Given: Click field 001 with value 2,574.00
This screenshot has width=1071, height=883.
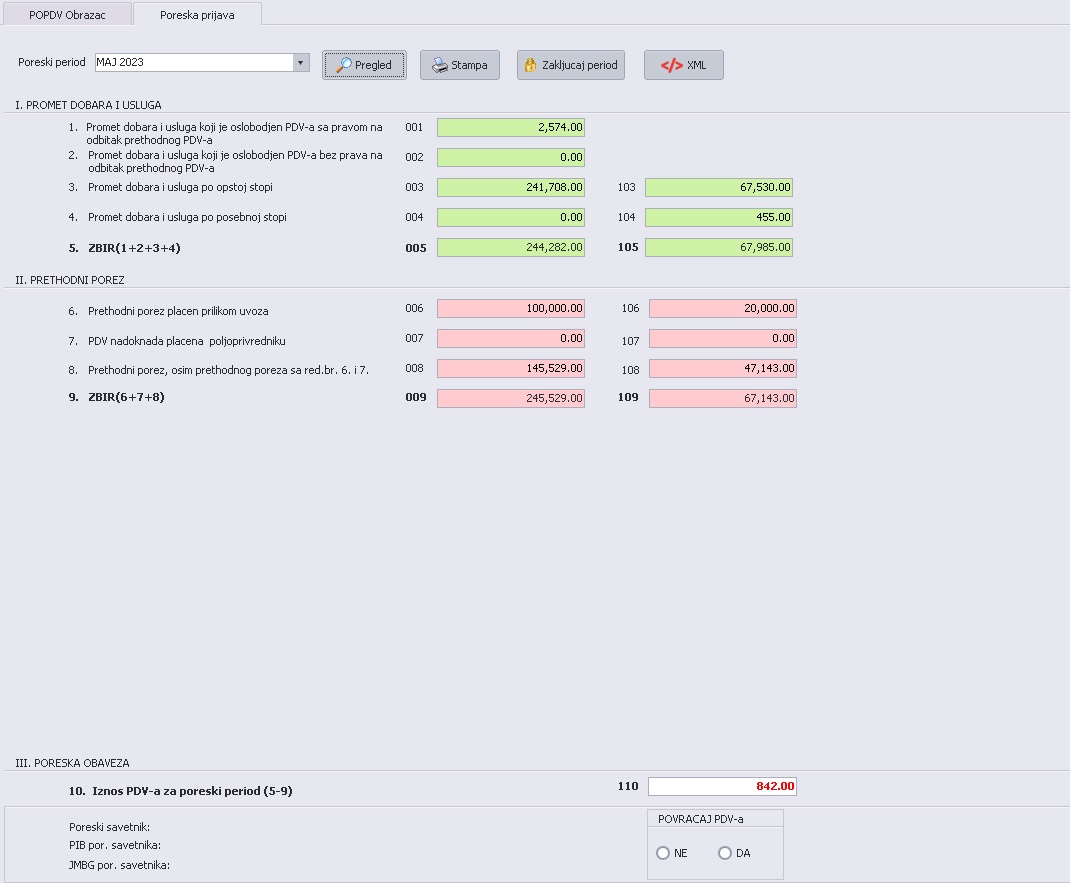Looking at the screenshot, I should click(511, 127).
